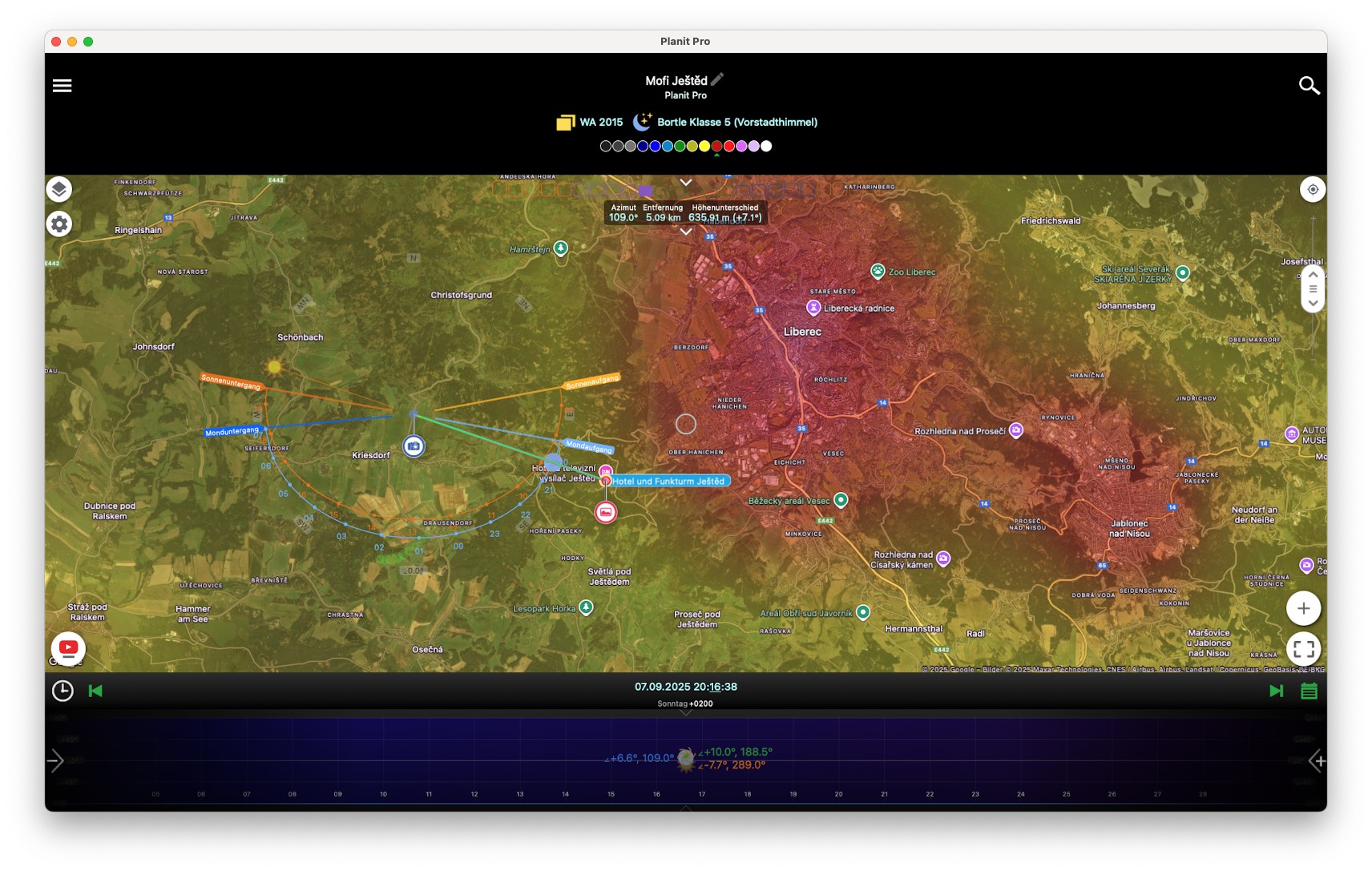Click map stepper up arrow
The height and width of the screenshot is (871, 1372).
click(x=1313, y=275)
